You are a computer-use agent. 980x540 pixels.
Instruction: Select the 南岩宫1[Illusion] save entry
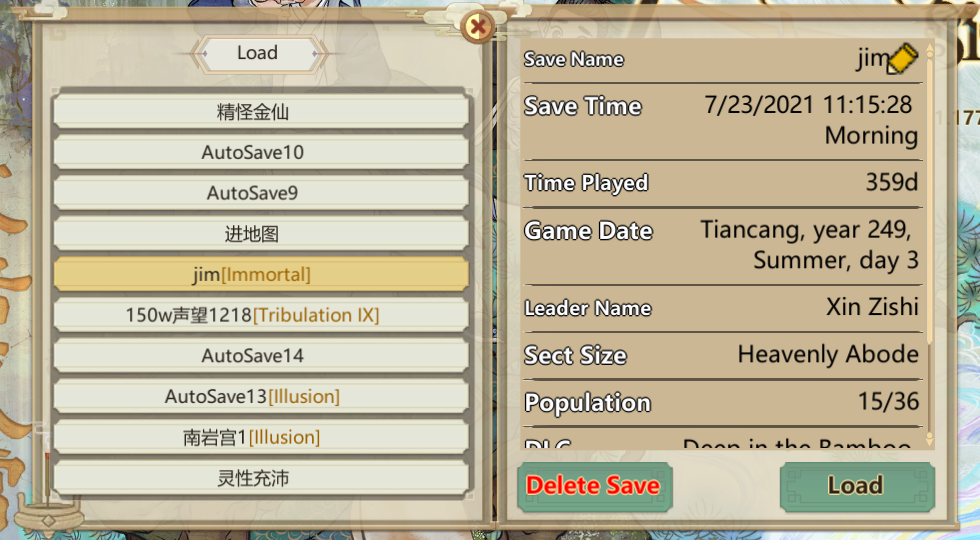pos(261,438)
